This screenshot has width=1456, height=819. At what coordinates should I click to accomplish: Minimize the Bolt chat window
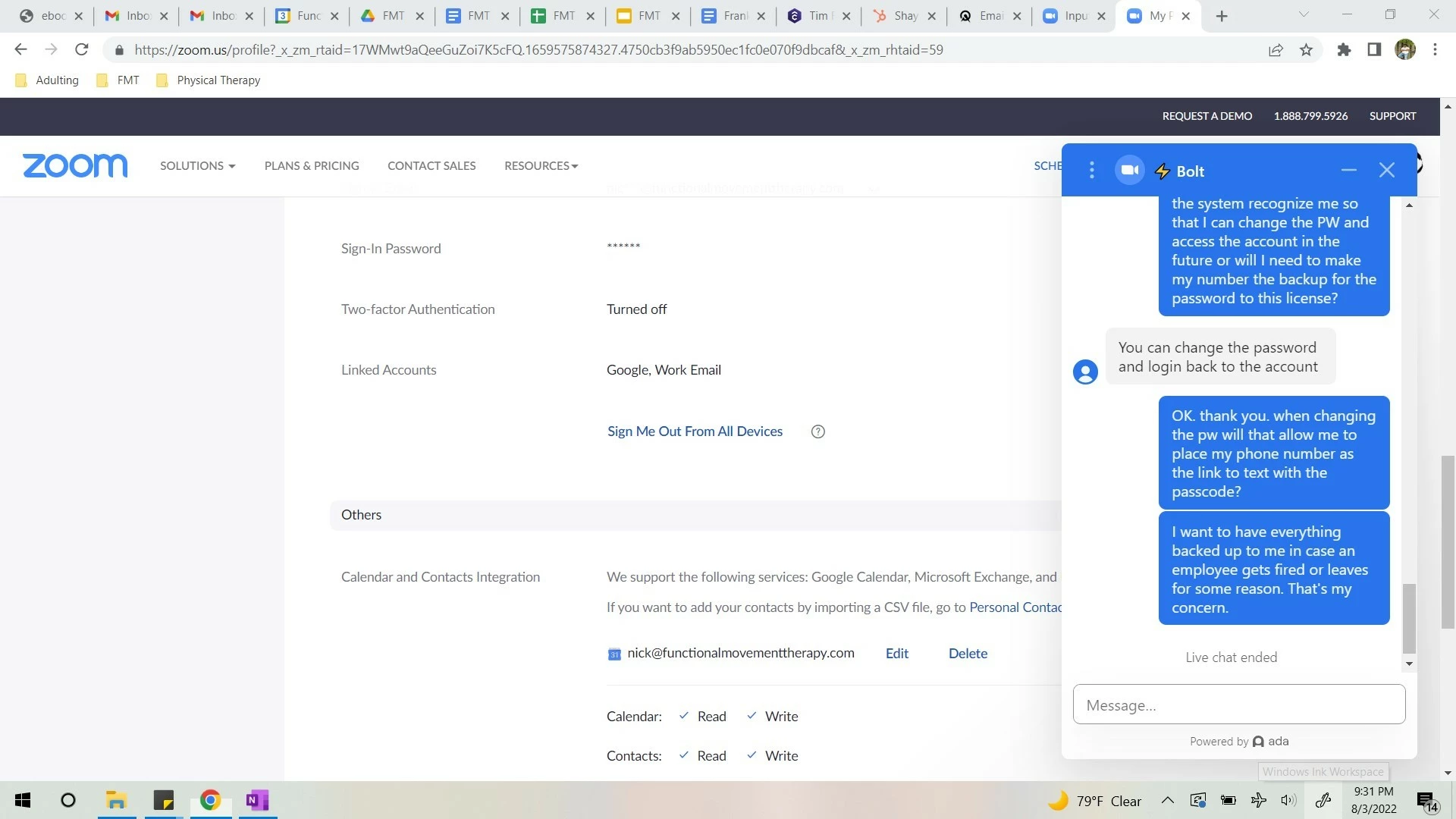tap(1348, 171)
